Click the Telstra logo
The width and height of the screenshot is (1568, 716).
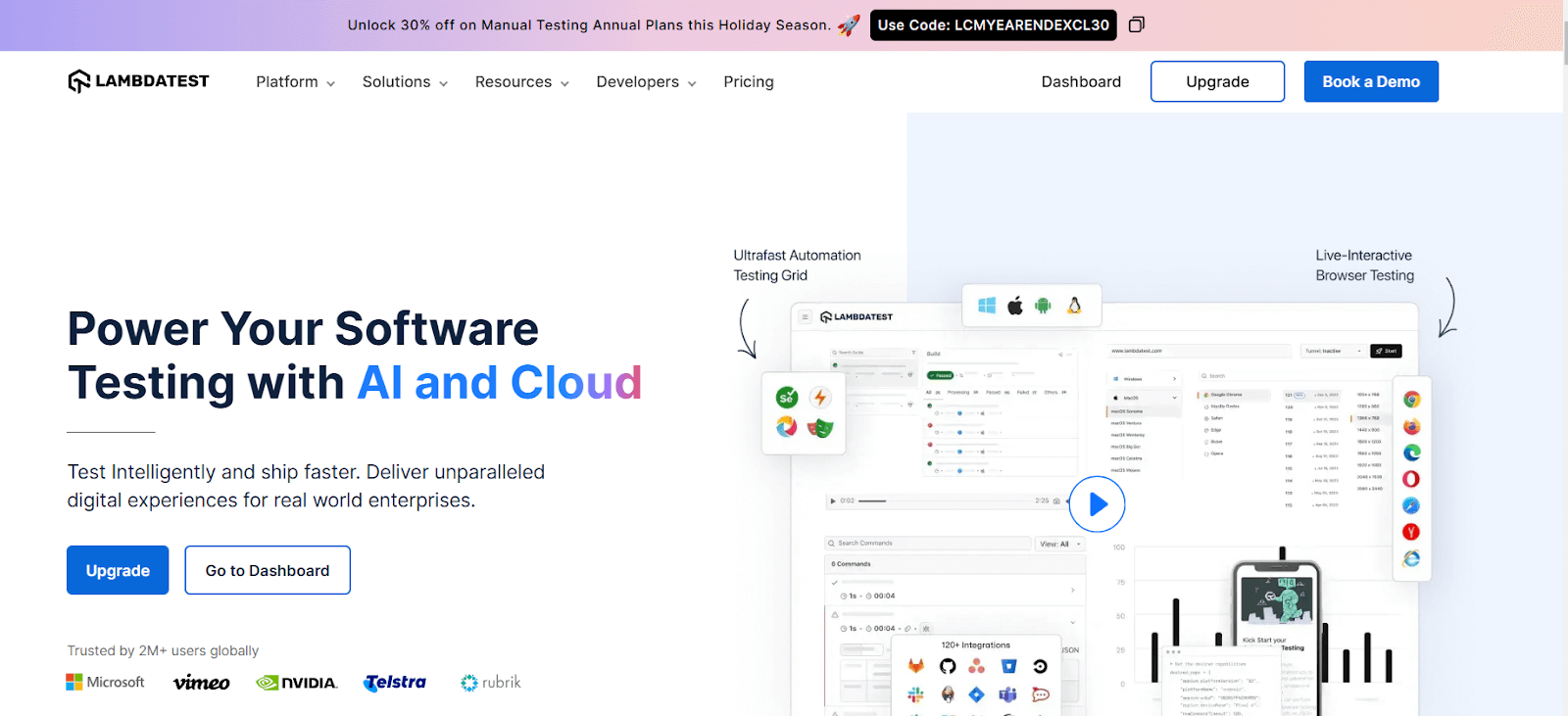click(x=395, y=683)
